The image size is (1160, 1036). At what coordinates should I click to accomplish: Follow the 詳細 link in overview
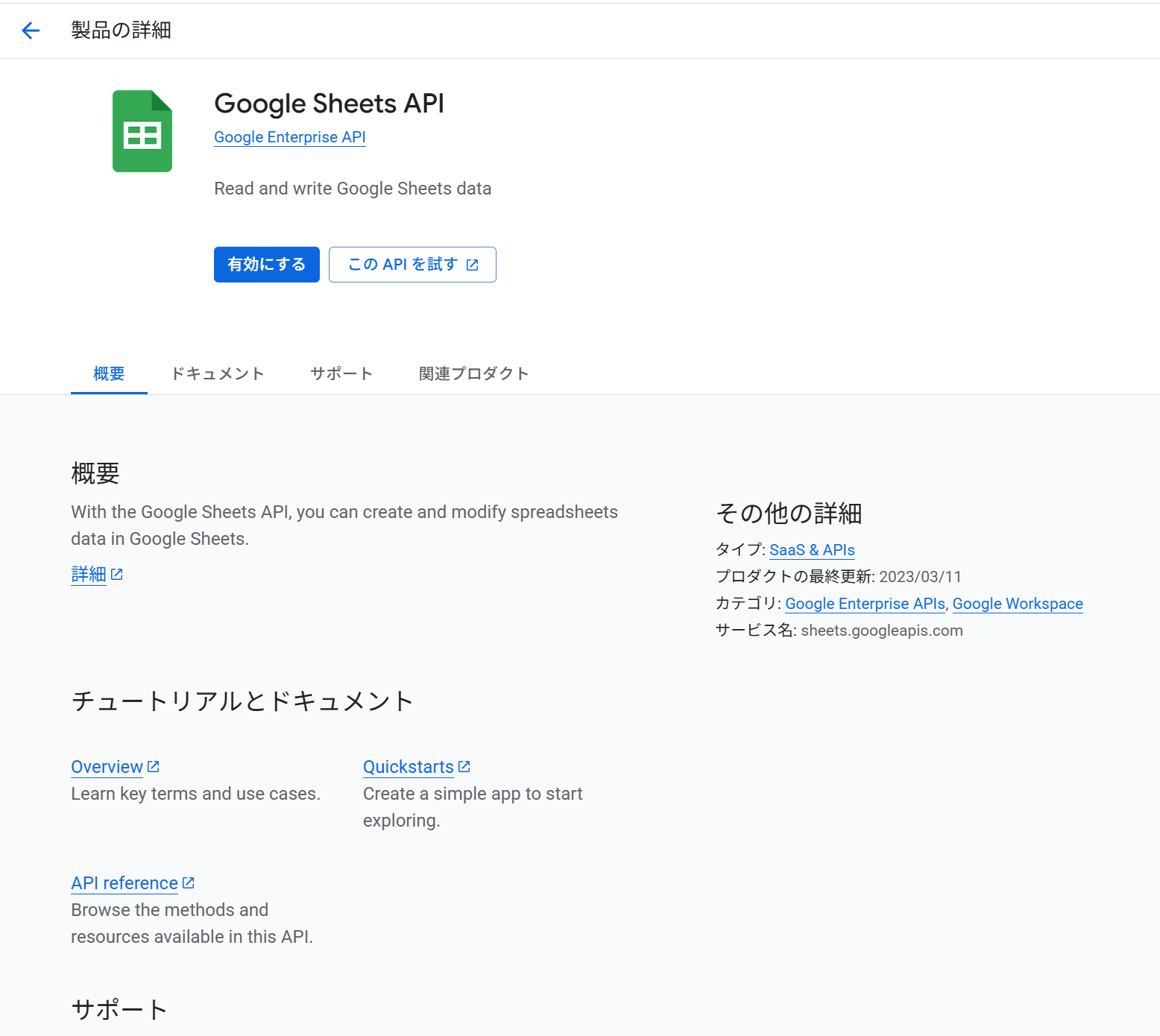coord(89,575)
